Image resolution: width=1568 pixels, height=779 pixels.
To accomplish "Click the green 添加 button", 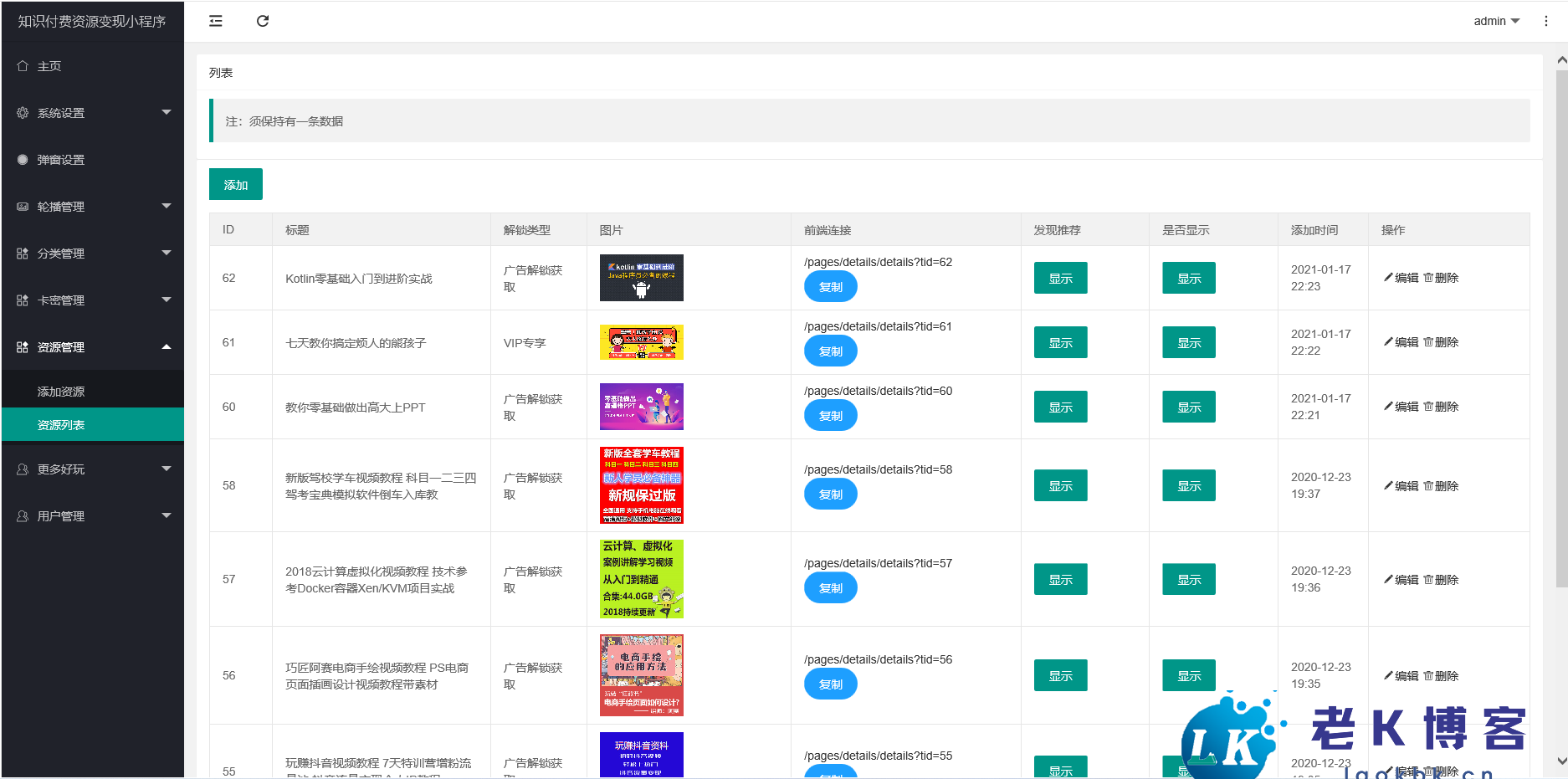I will click(x=235, y=185).
